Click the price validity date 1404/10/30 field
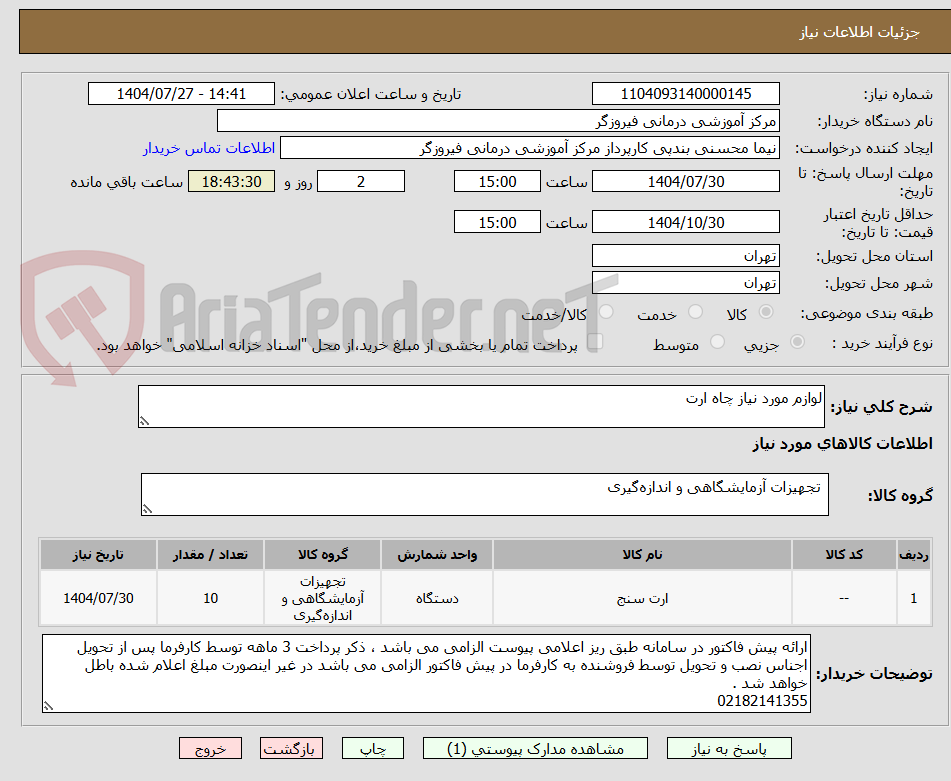This screenshot has height=781, width=951. 685,222
